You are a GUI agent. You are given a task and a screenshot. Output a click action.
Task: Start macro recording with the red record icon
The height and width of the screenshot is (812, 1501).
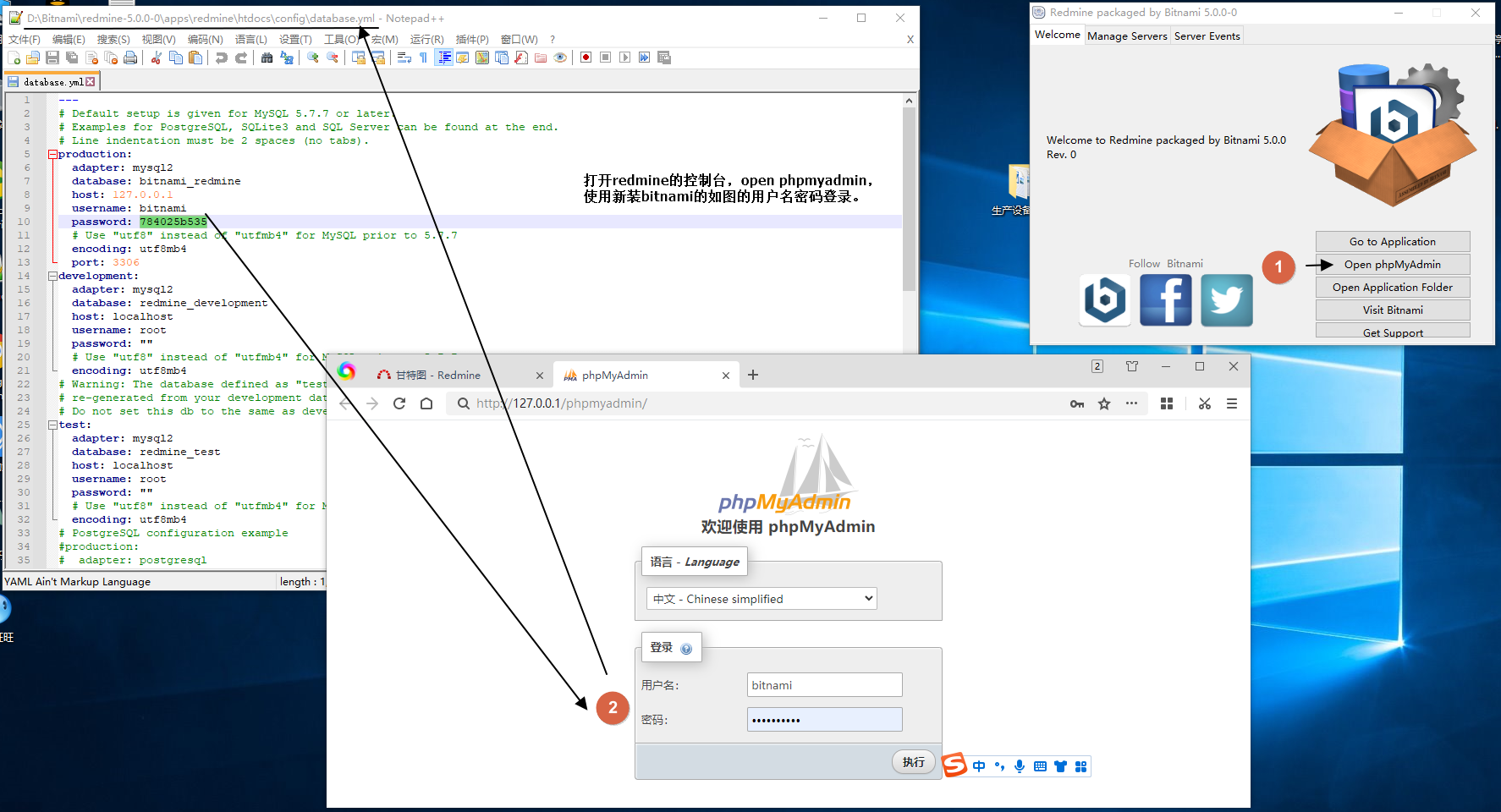[x=586, y=58]
